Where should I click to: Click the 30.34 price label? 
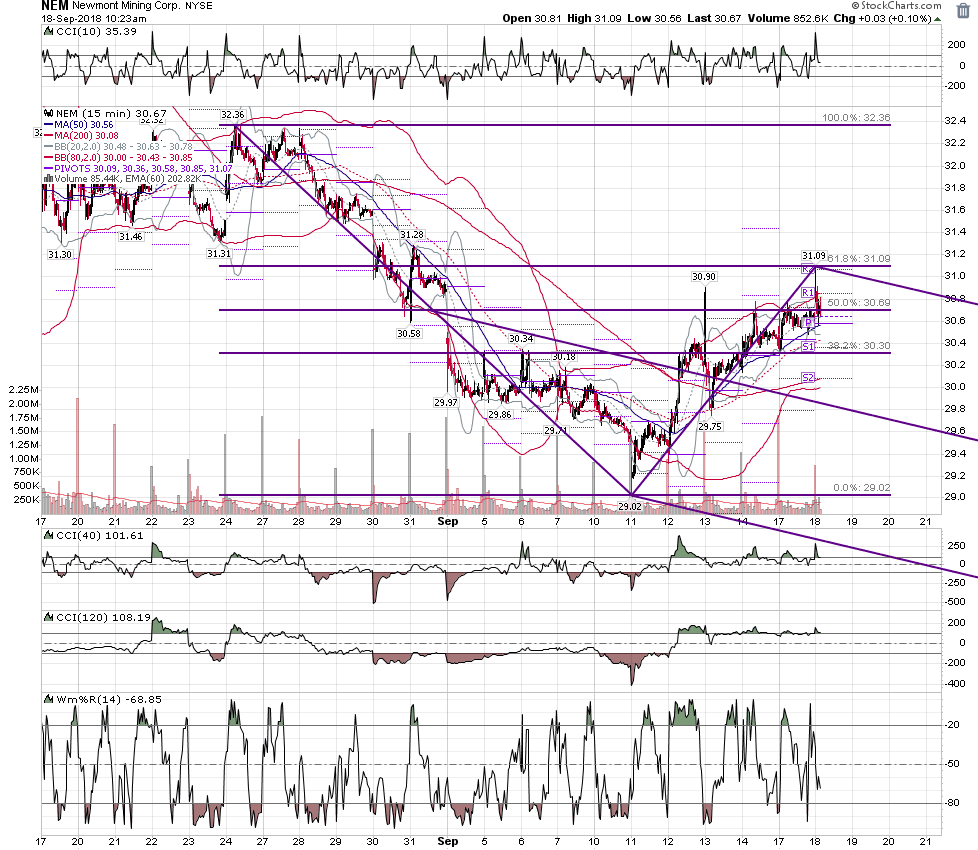(521, 339)
